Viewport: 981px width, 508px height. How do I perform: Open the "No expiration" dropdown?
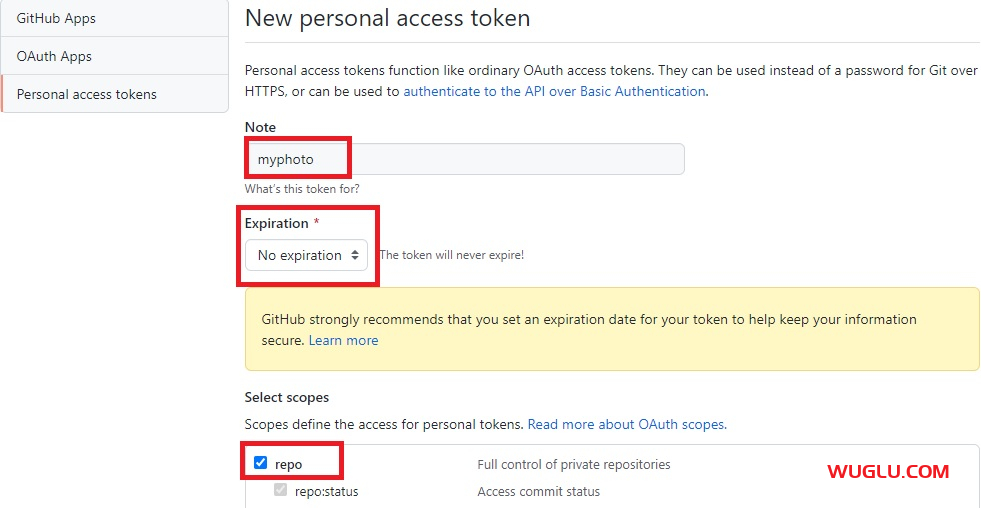pyautogui.click(x=306, y=255)
